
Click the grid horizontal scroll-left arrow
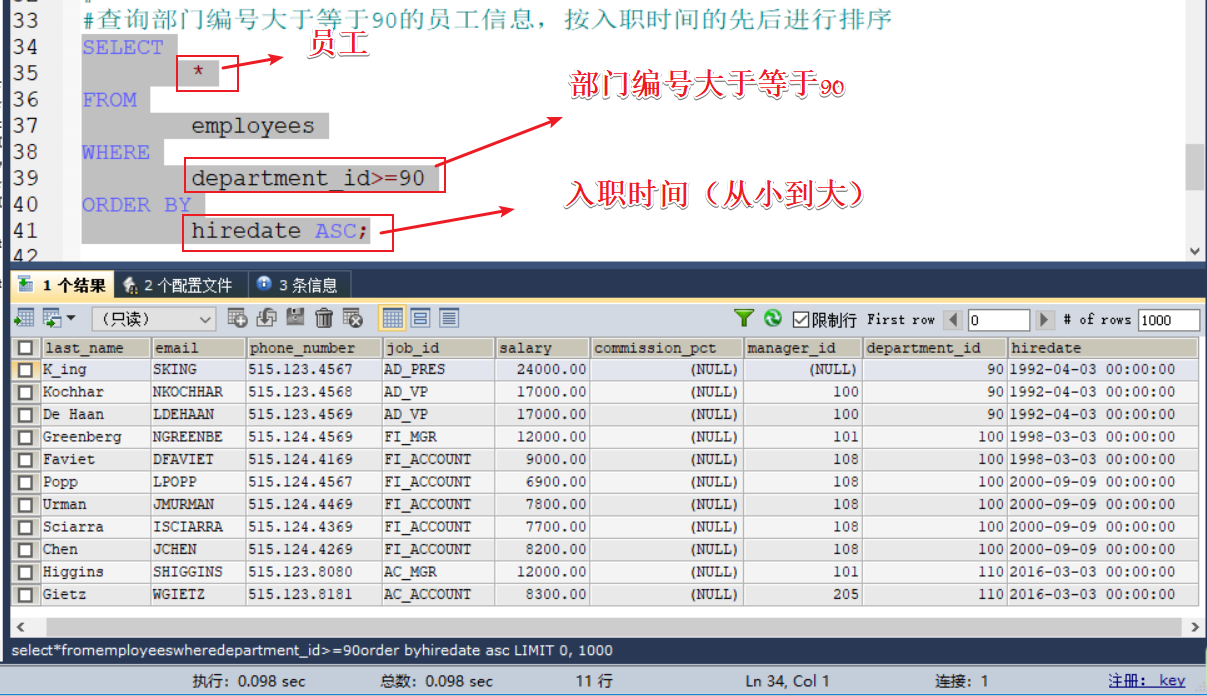click(19, 627)
